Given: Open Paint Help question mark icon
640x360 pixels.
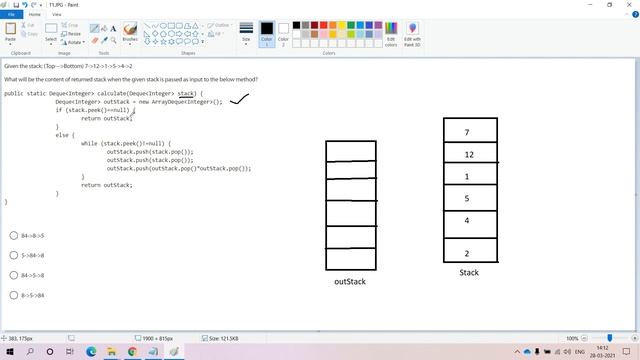Looking at the screenshot, I should tap(635, 14).
